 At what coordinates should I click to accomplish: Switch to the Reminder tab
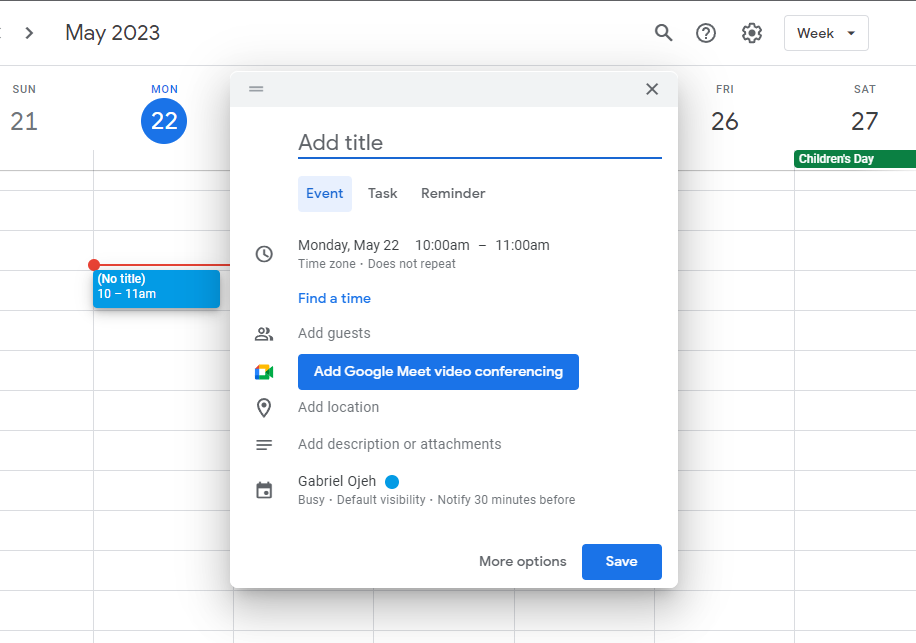pyautogui.click(x=453, y=193)
